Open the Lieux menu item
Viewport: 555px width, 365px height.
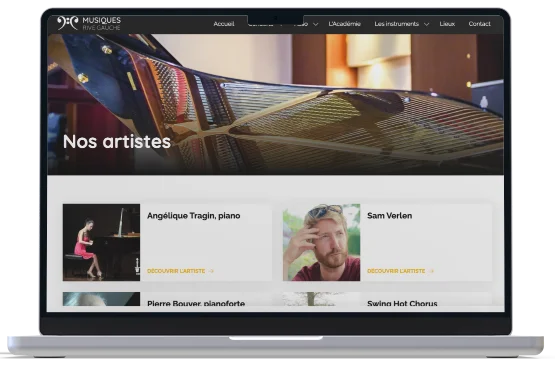(447, 24)
